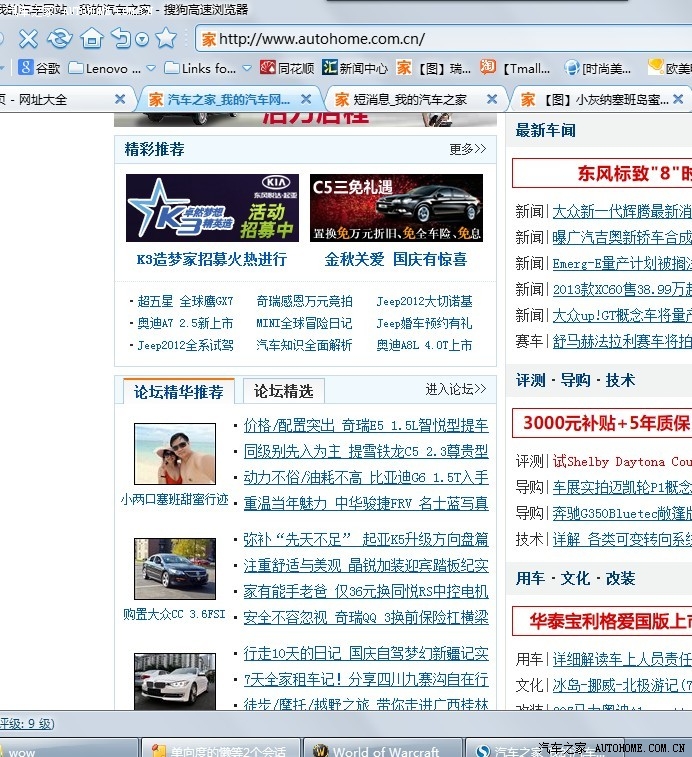Open 试Shelby Daytona review link
This screenshot has height=757, width=692.
[622, 462]
